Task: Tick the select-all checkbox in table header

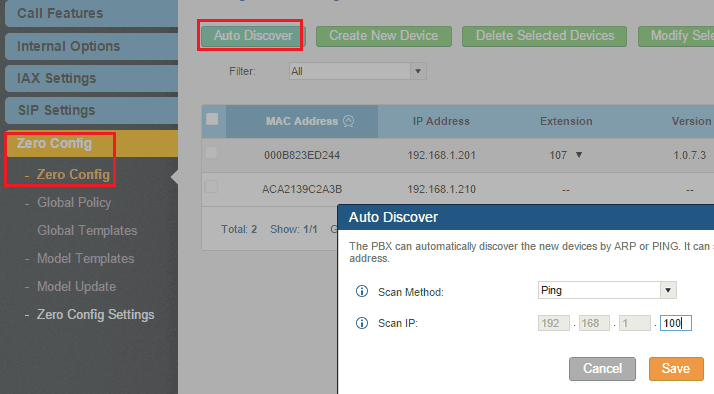Action: coord(212,119)
